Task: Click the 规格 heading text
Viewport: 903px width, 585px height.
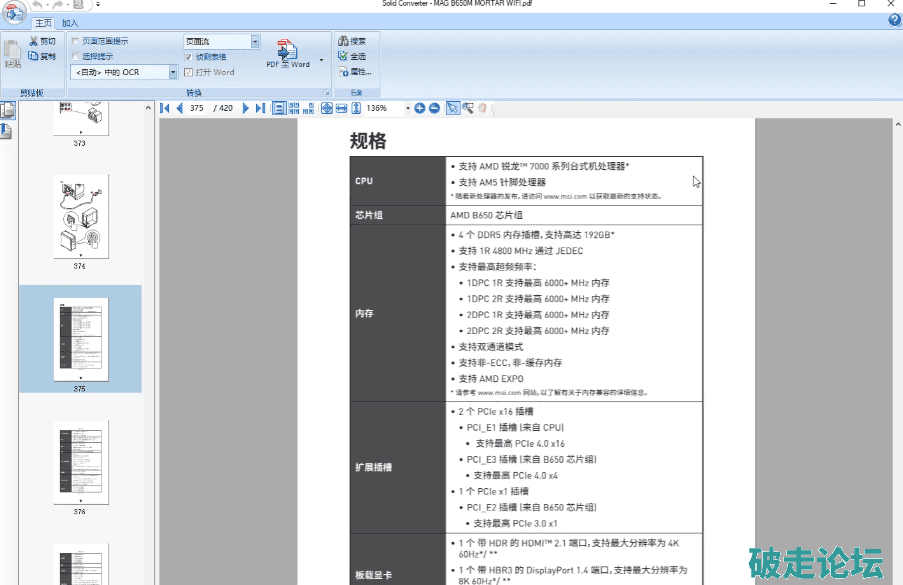Action: pos(368,140)
